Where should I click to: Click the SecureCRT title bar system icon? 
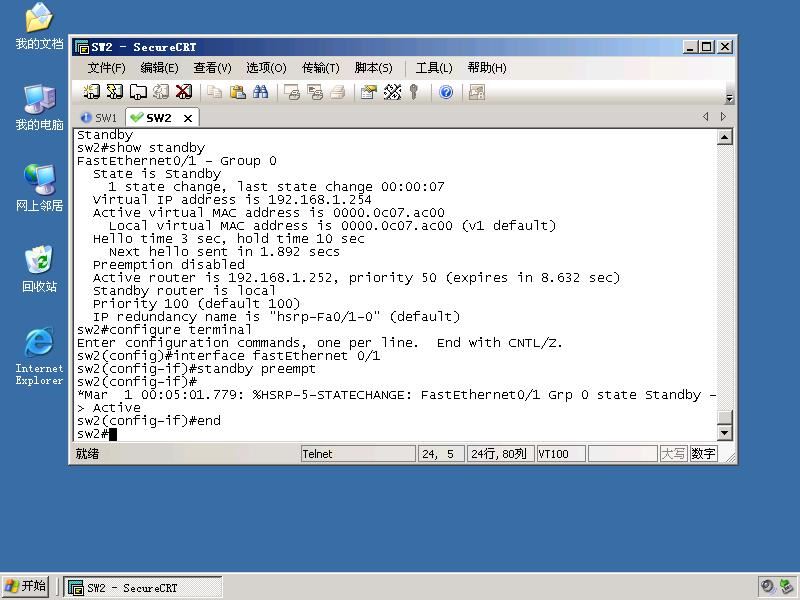point(82,47)
